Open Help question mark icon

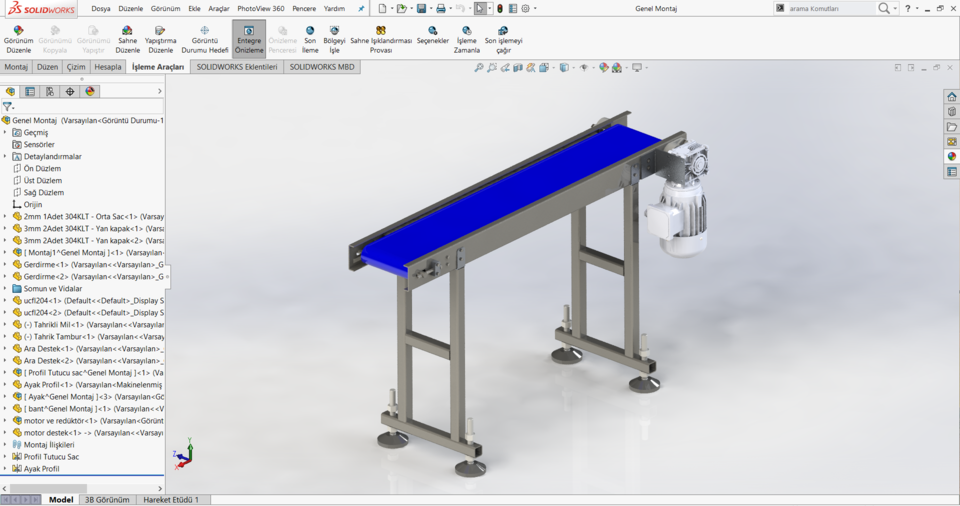(908, 9)
